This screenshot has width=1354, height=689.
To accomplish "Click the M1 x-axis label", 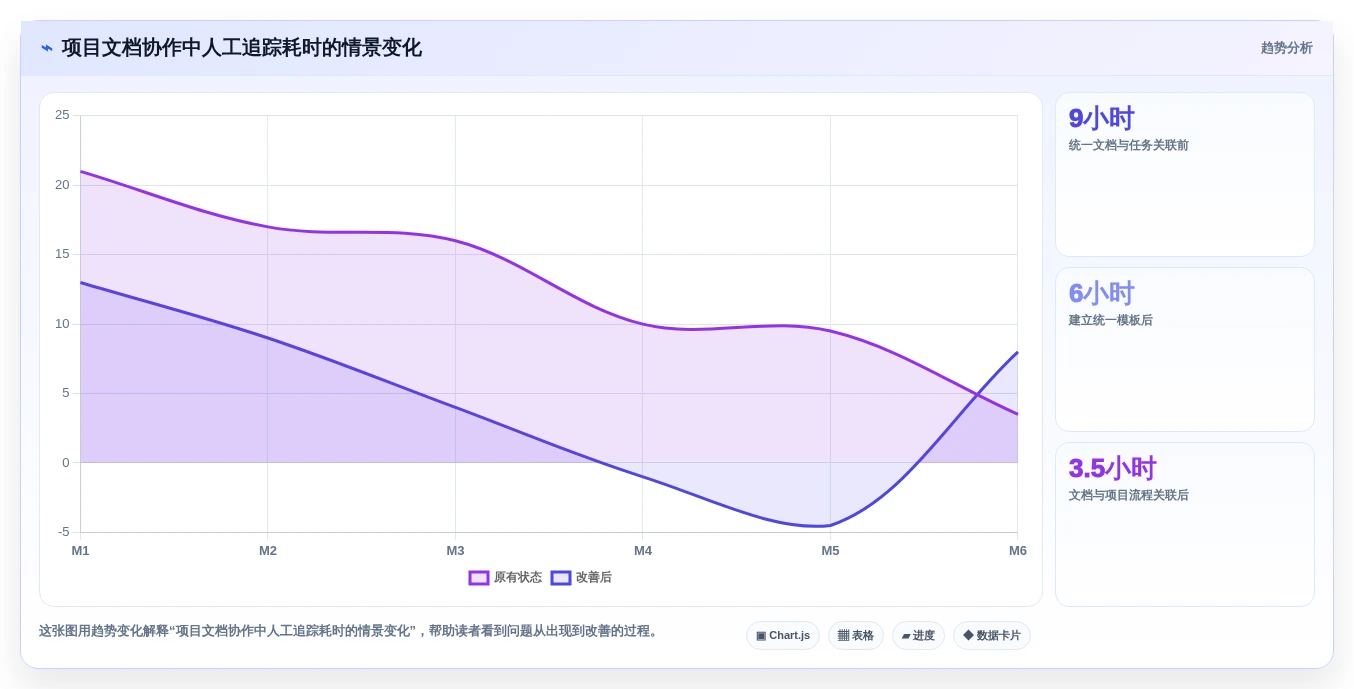I will [x=80, y=551].
